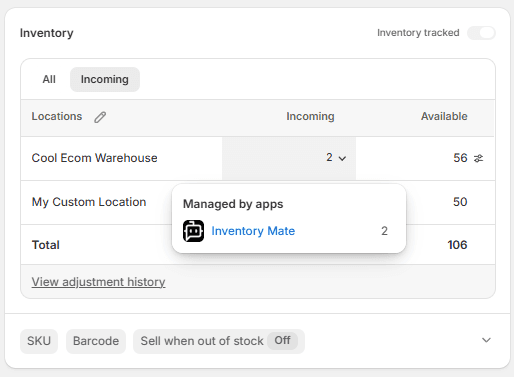Click the Cool Ecom Warehouse location name
514x377 pixels.
coord(94,158)
